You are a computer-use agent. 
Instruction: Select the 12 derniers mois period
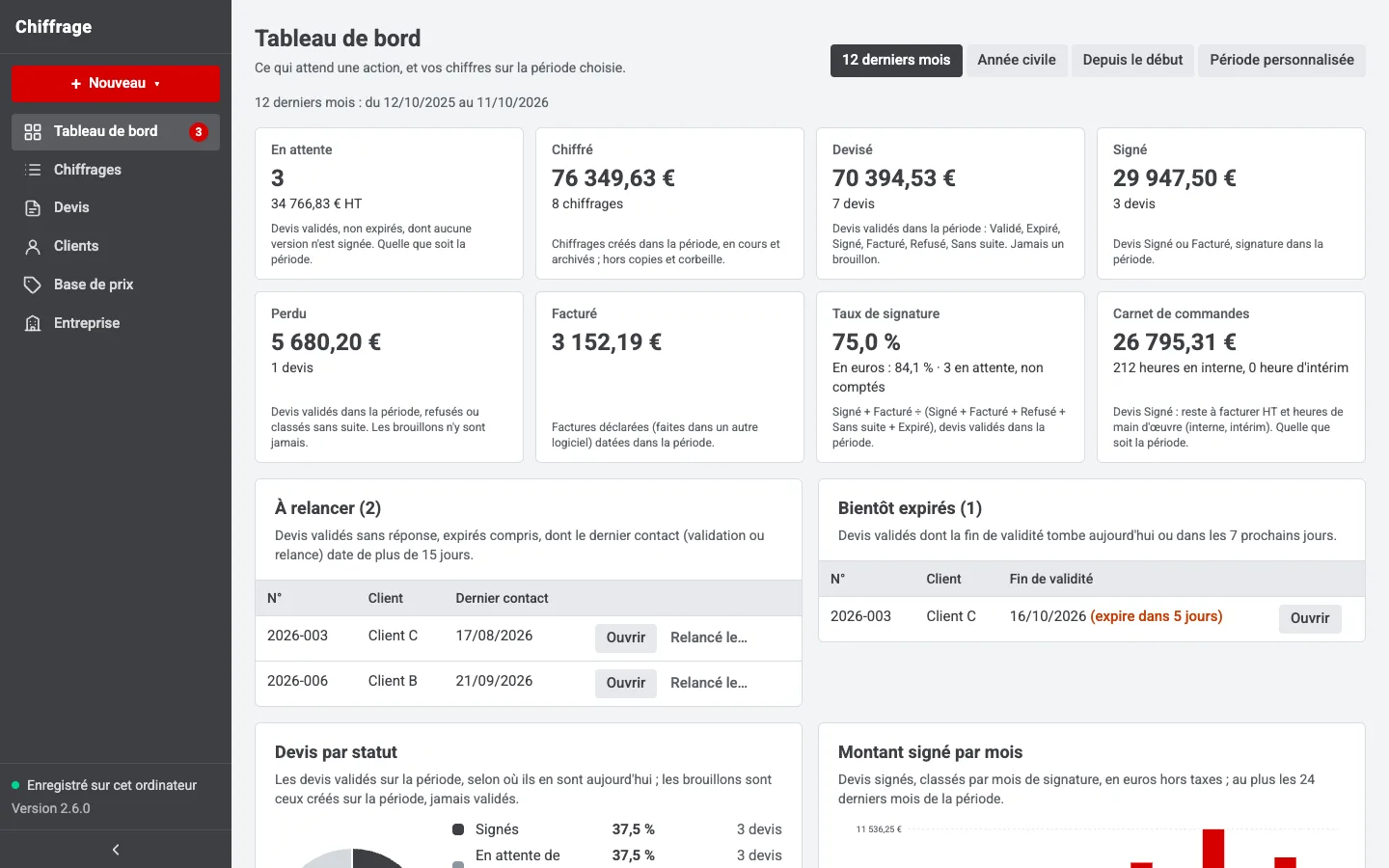896,60
